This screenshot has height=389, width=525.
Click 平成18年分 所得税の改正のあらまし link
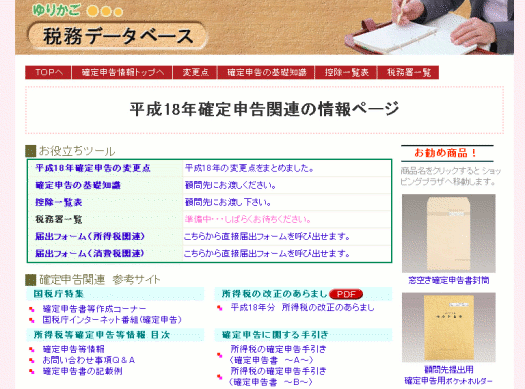point(302,307)
